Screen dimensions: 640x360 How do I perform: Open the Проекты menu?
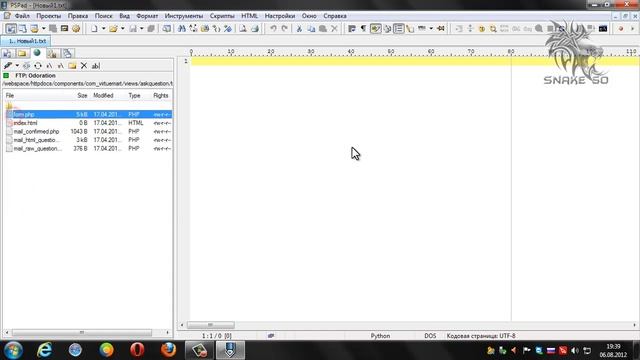(x=48, y=16)
